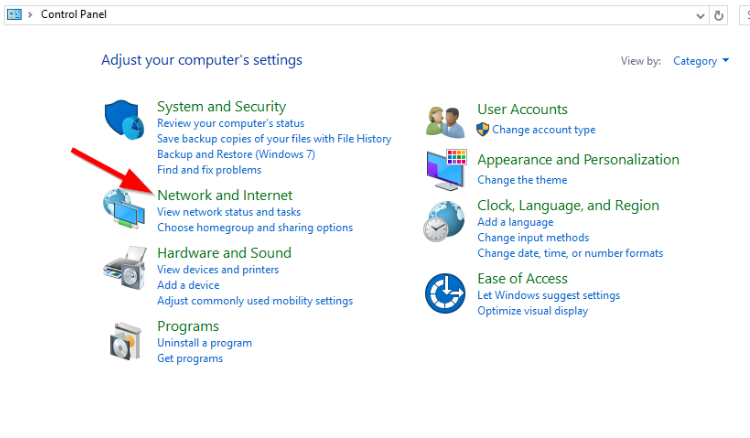Click Control Panel text in address bar

(74, 14)
